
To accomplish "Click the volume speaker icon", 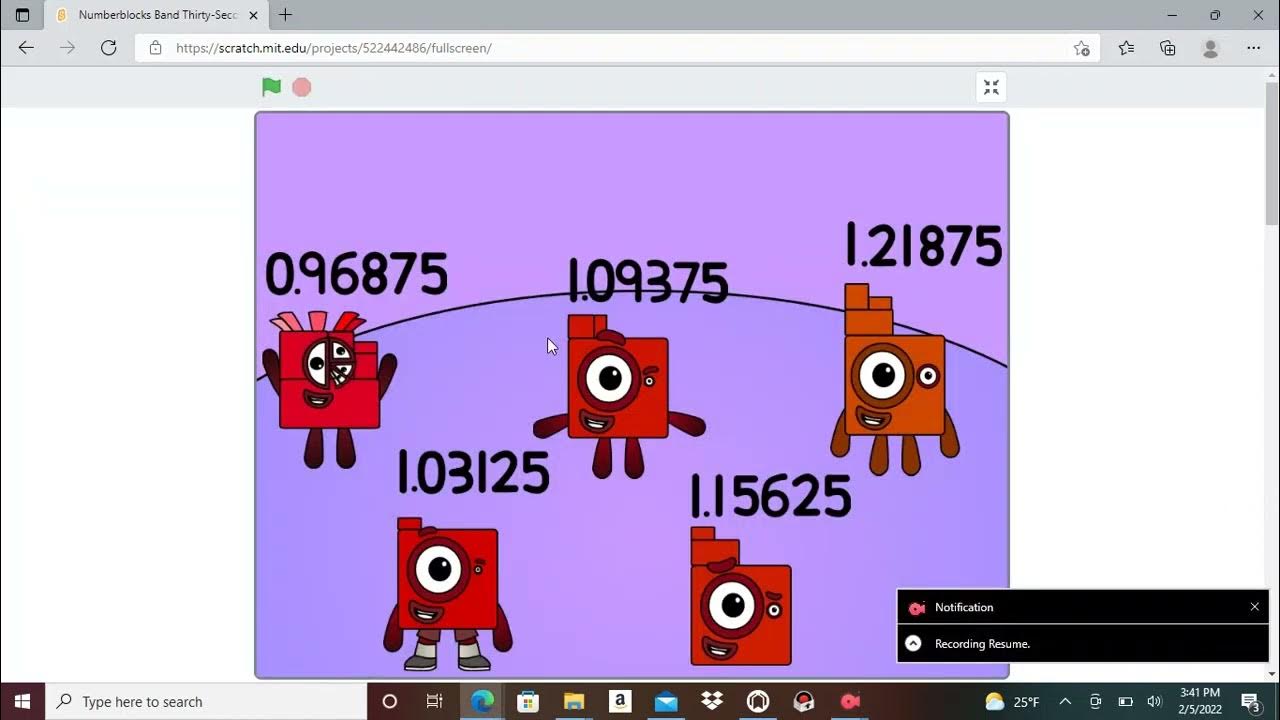I will (x=1155, y=701).
